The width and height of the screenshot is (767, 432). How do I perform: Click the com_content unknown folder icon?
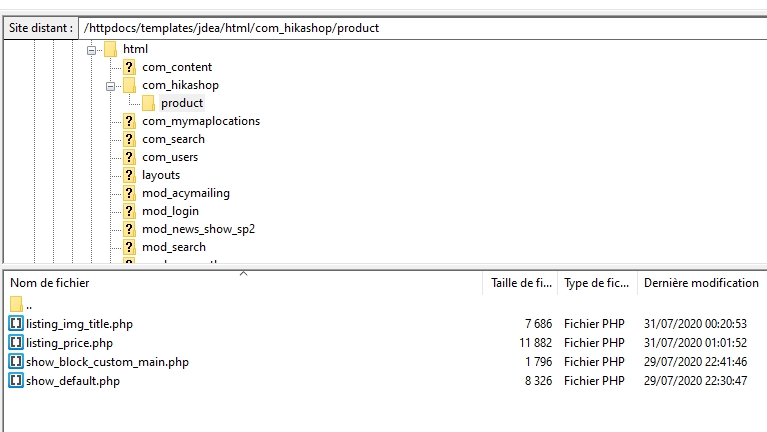129,67
